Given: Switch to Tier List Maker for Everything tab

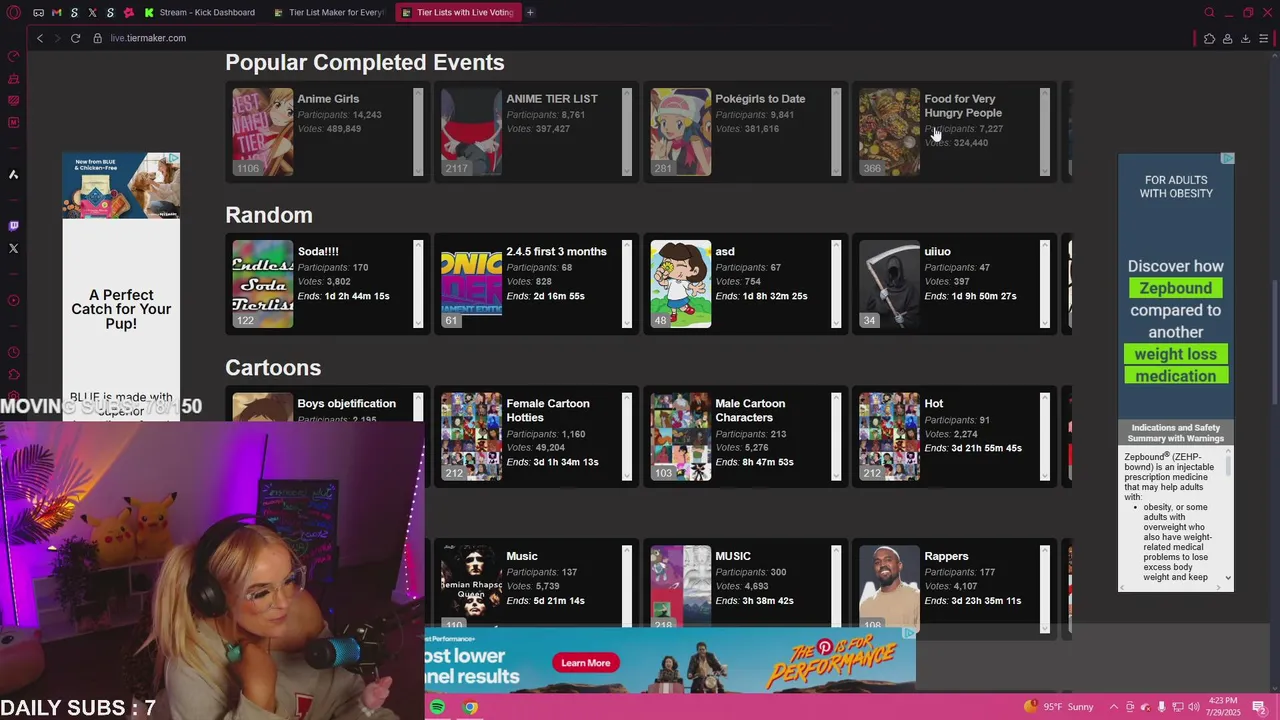Looking at the screenshot, I should coord(330,12).
